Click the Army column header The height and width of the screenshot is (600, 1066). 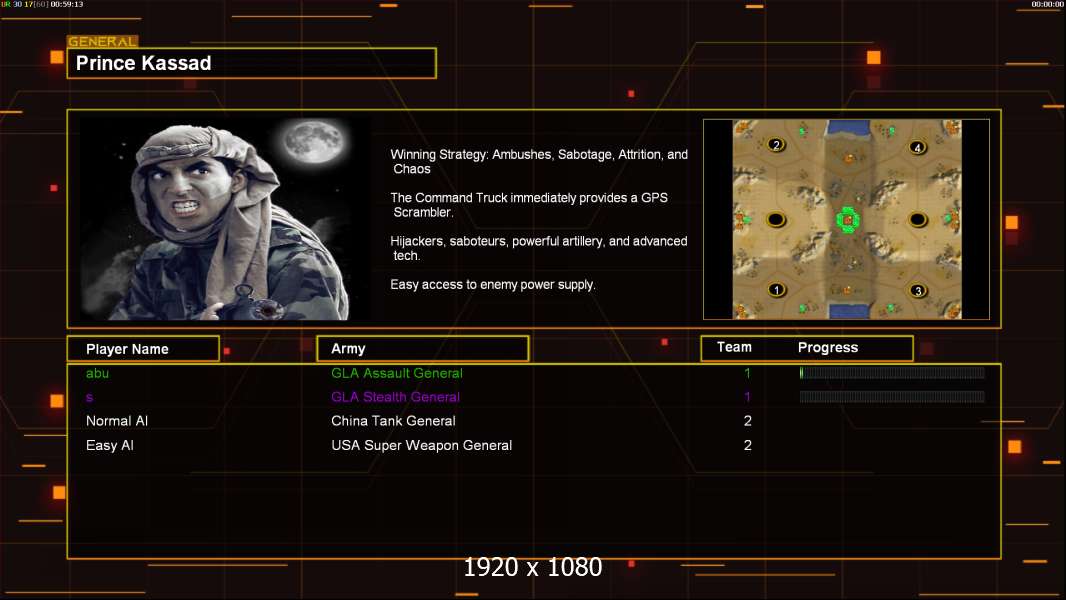point(423,349)
